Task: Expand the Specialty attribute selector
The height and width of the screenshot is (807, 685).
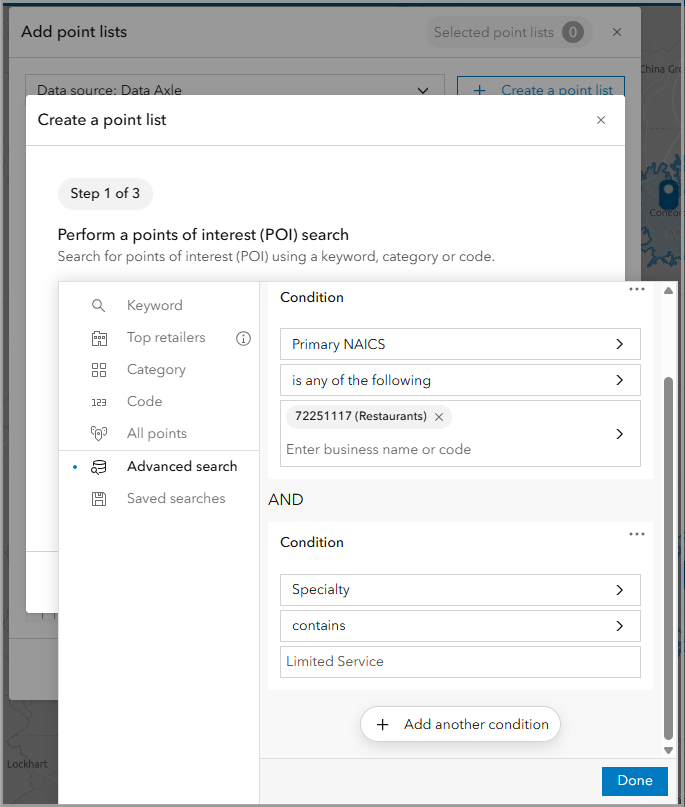Action: click(x=460, y=590)
